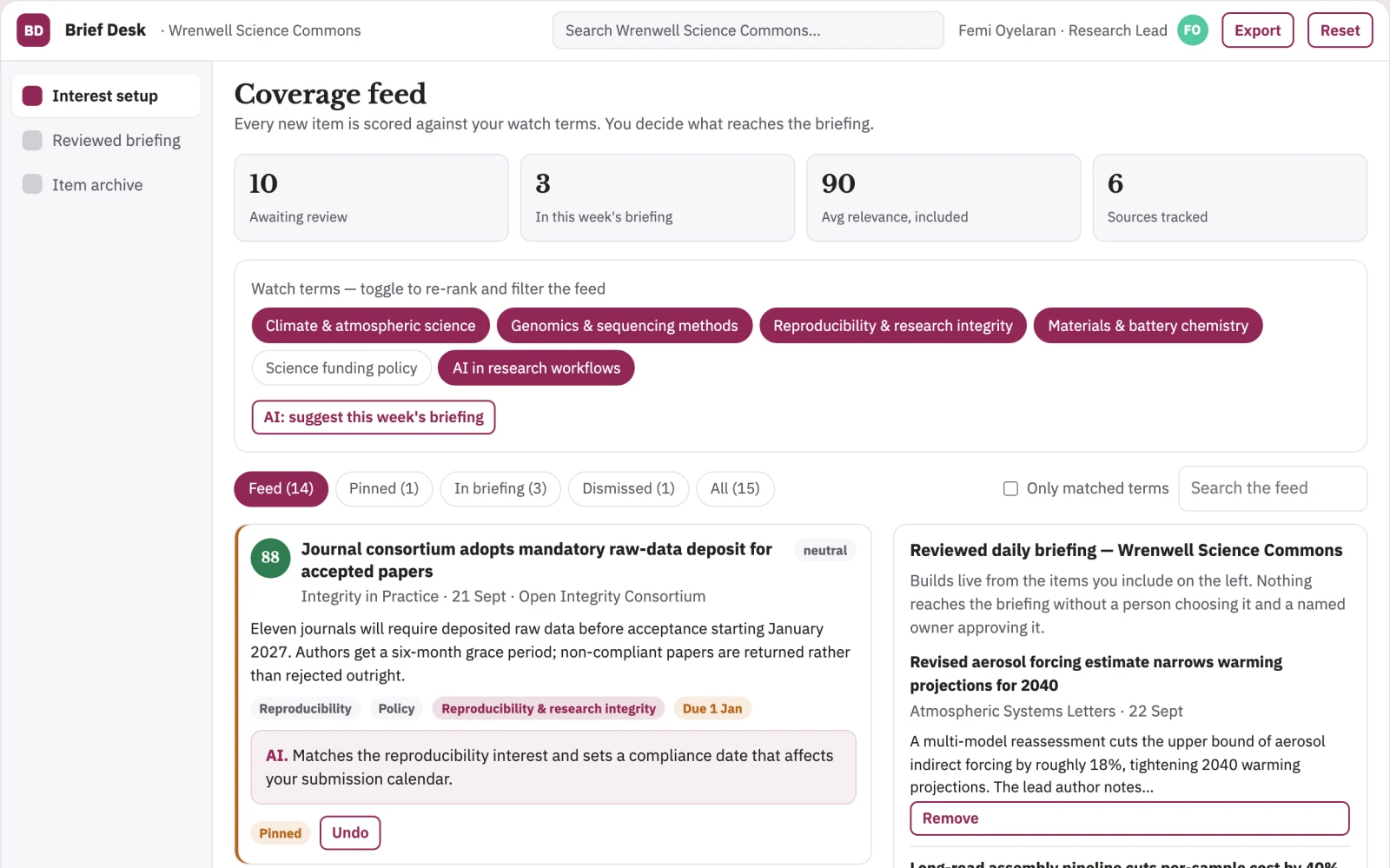Image resolution: width=1390 pixels, height=868 pixels.
Task: Click the Sources tracked stat card
Action: pos(1229,198)
